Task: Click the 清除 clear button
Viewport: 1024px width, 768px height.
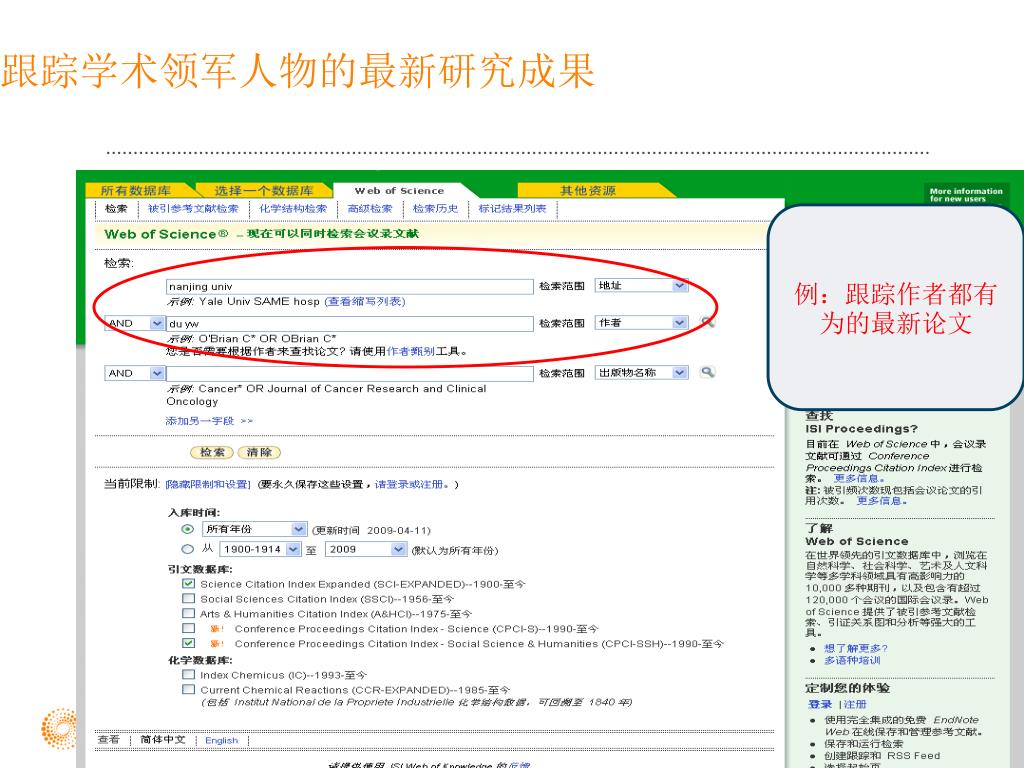Action: click(259, 452)
